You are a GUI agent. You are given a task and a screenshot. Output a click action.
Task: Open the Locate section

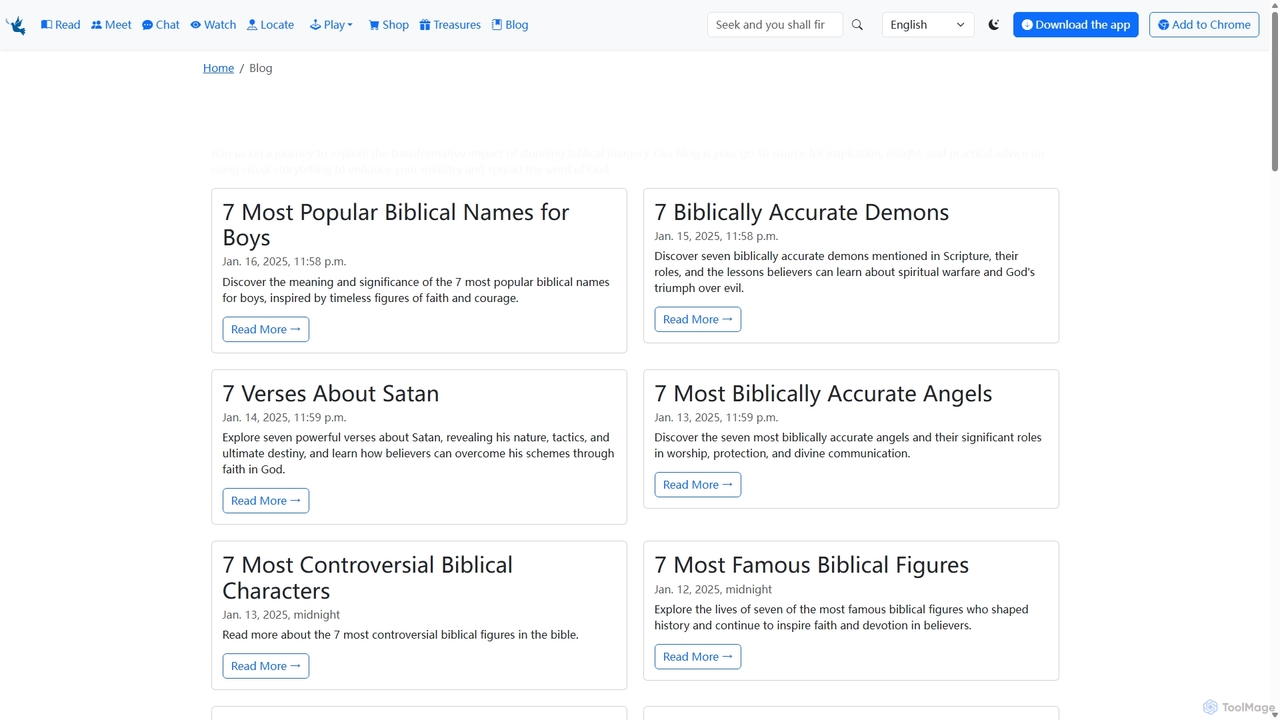click(270, 25)
